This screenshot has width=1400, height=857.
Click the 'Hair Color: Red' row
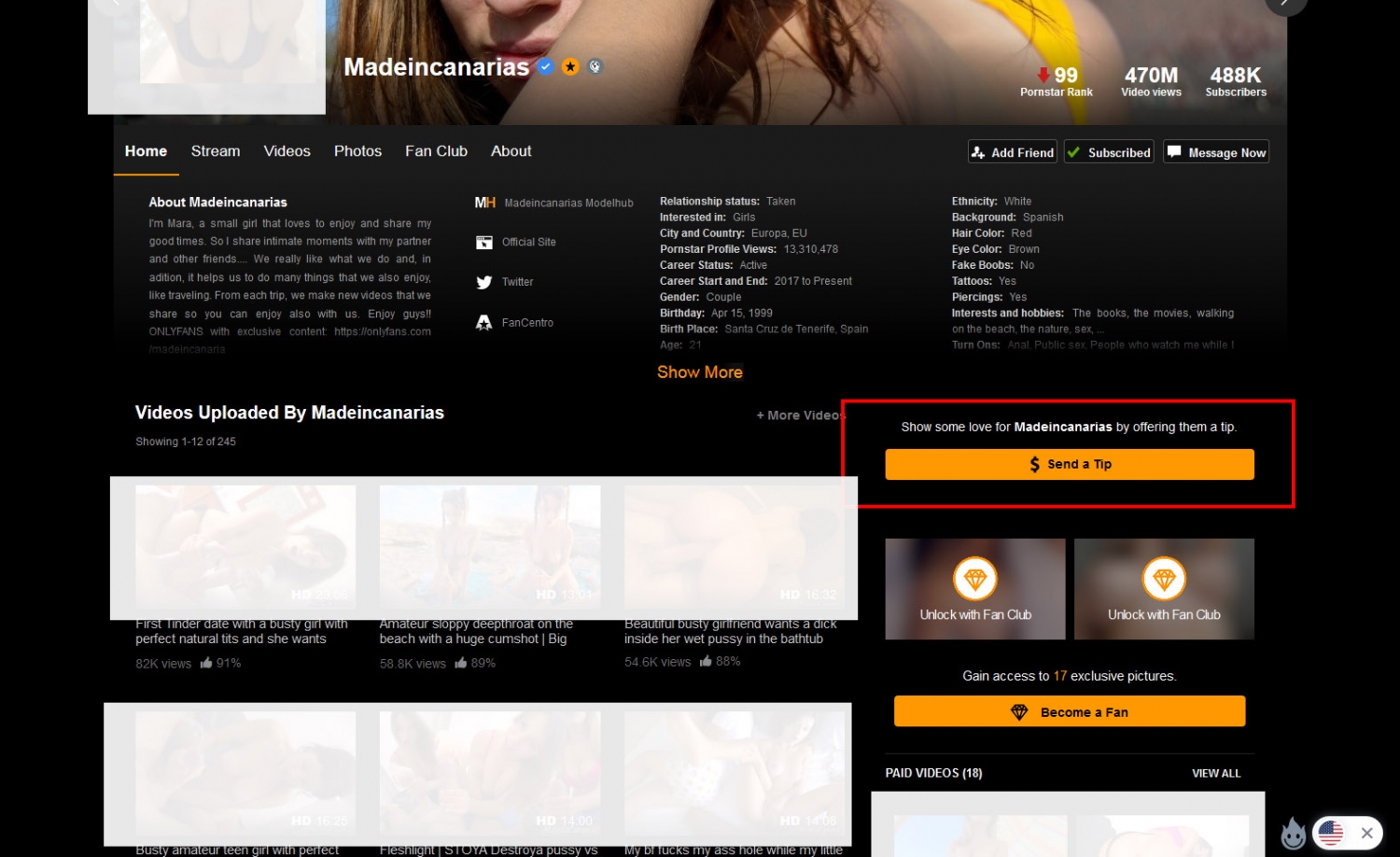click(991, 233)
